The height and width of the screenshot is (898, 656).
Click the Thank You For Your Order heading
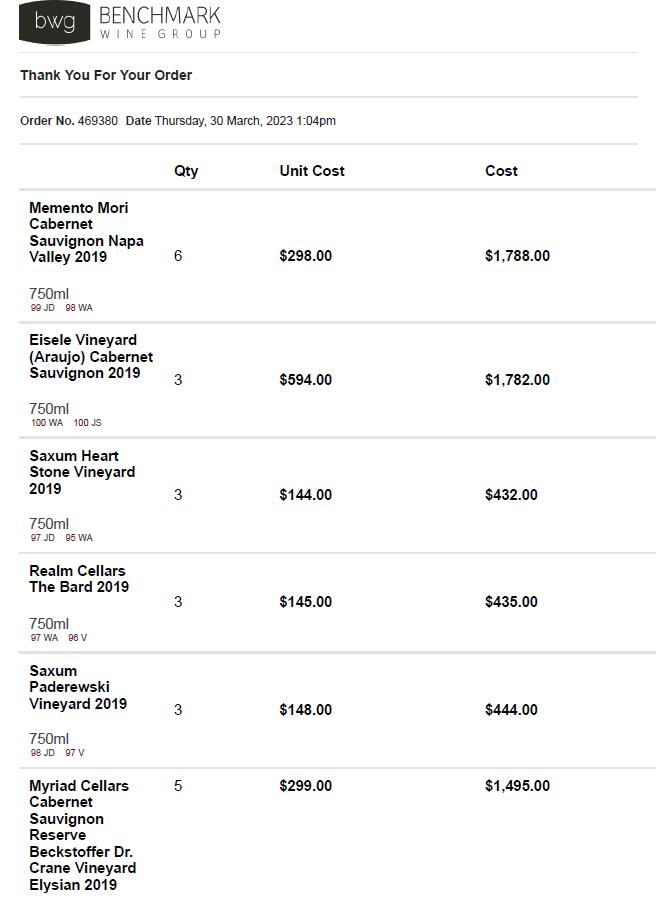coord(106,75)
